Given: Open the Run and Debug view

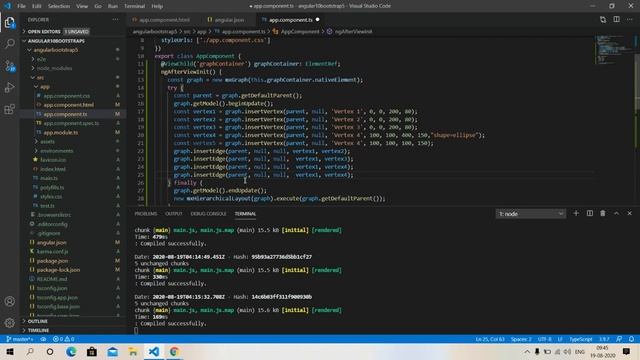Looking at the screenshot, I should (10, 87).
